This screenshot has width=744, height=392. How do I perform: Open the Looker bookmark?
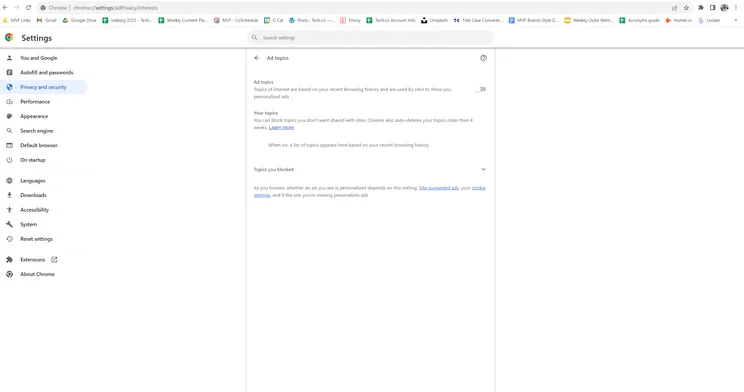point(709,20)
